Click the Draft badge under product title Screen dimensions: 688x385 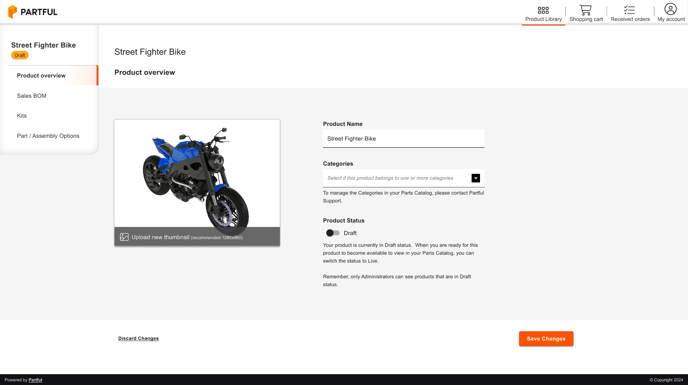coord(20,55)
